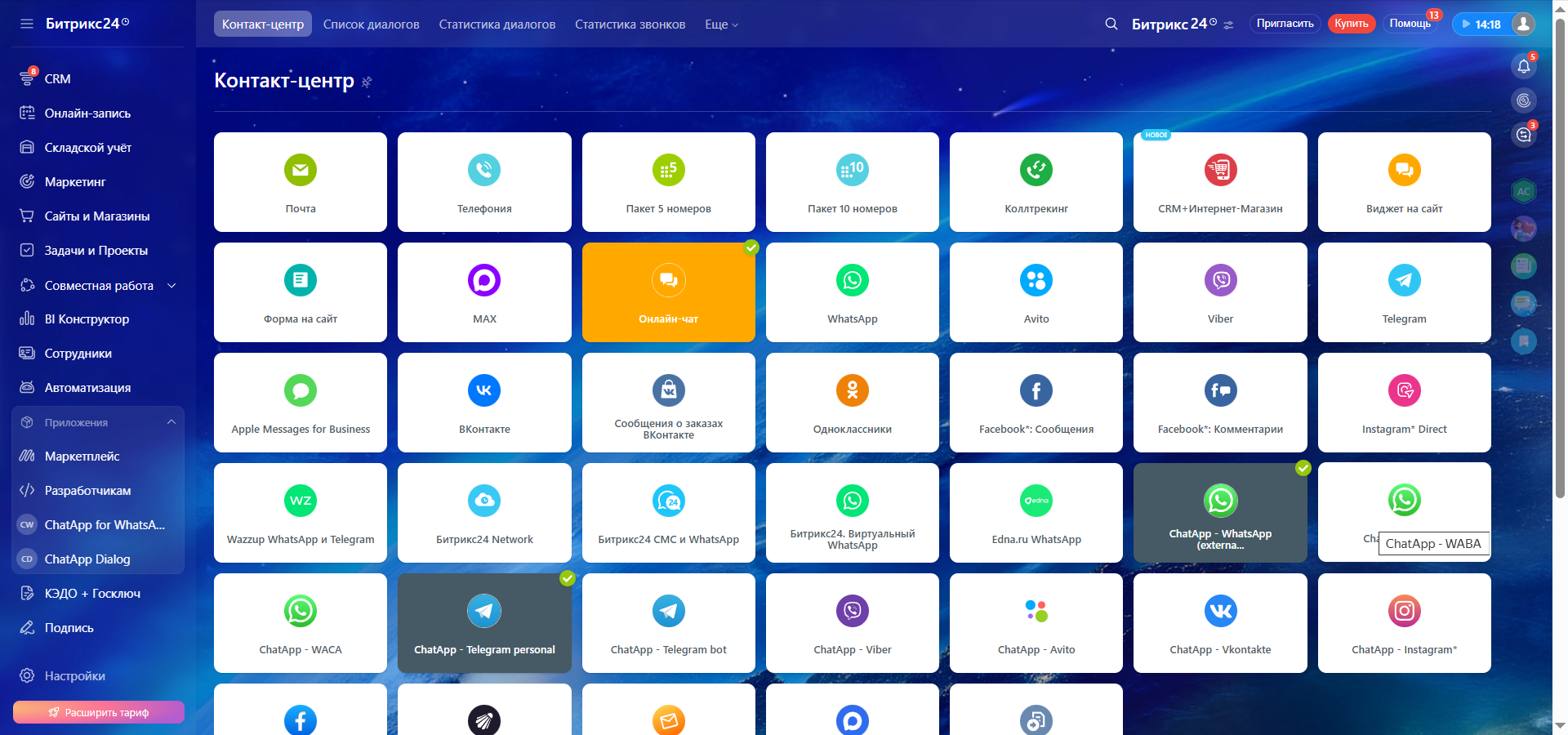Open the Avito channel icon

[1036, 280]
